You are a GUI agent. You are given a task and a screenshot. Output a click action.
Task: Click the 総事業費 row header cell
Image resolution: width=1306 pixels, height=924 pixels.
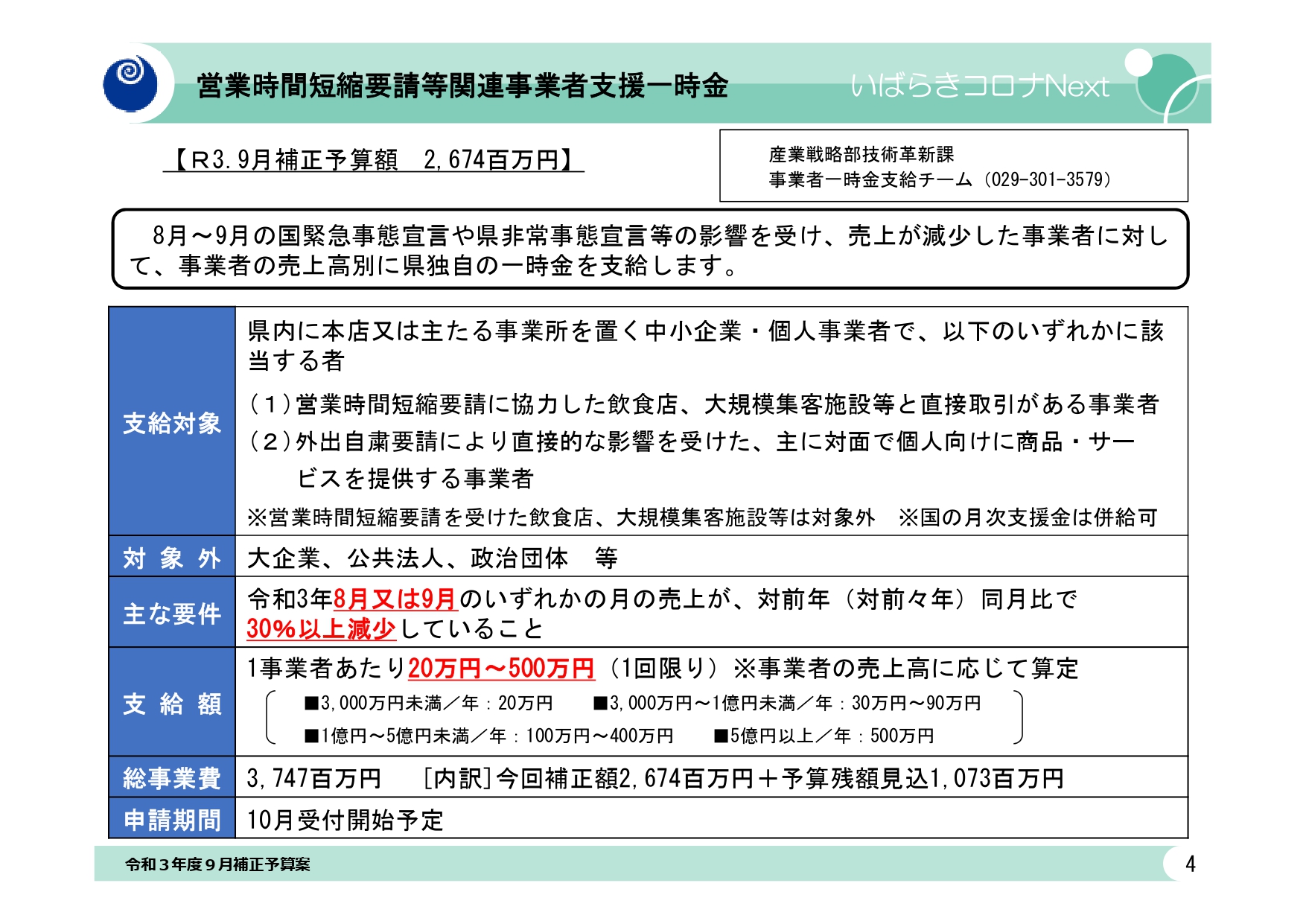click(x=172, y=777)
